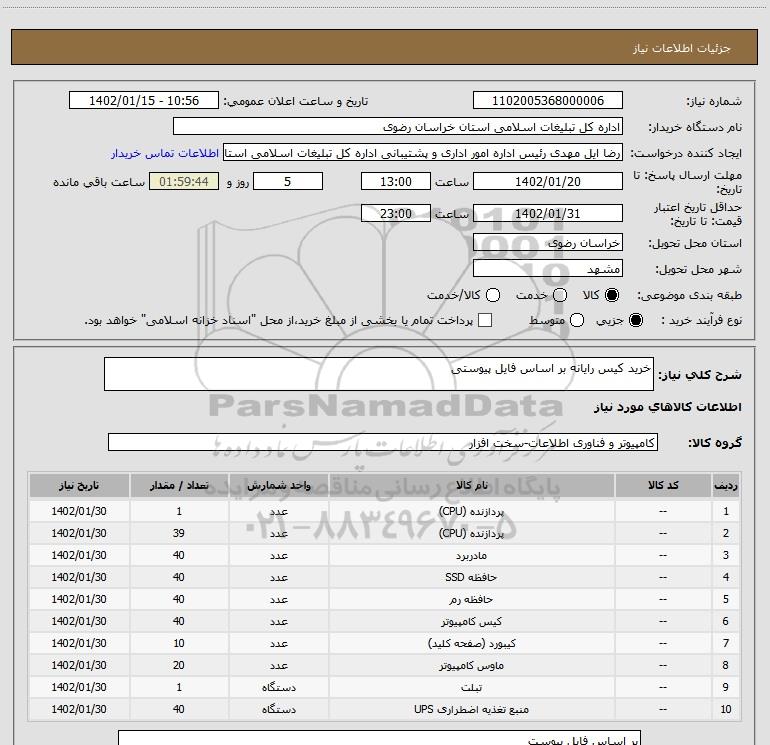
Task: Click the delivery province field خراسان رضوی
Action: point(548,242)
